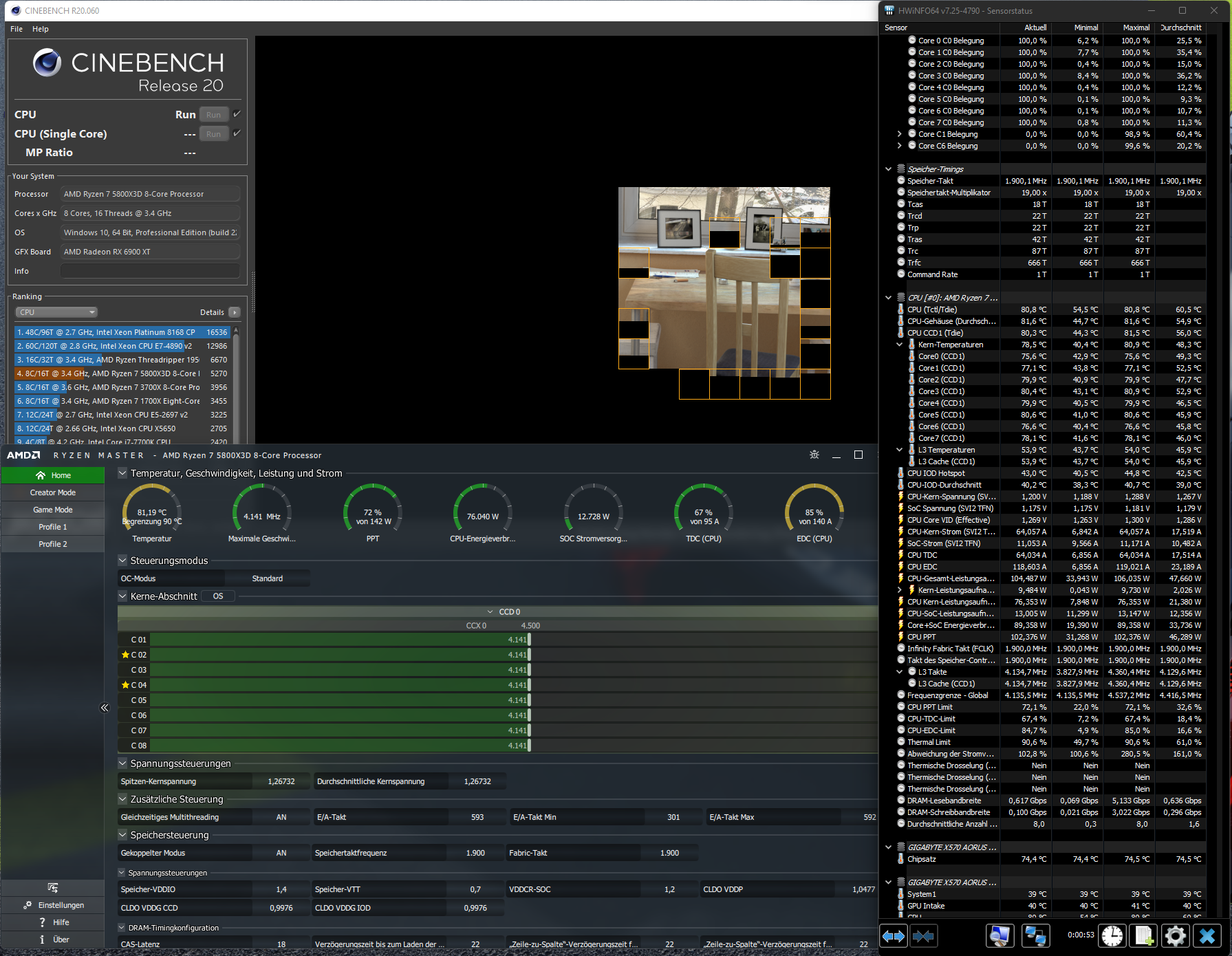Toggle Gleichzeitiges Multithreading AN value
This screenshot has width=1232, height=956.
[281, 817]
